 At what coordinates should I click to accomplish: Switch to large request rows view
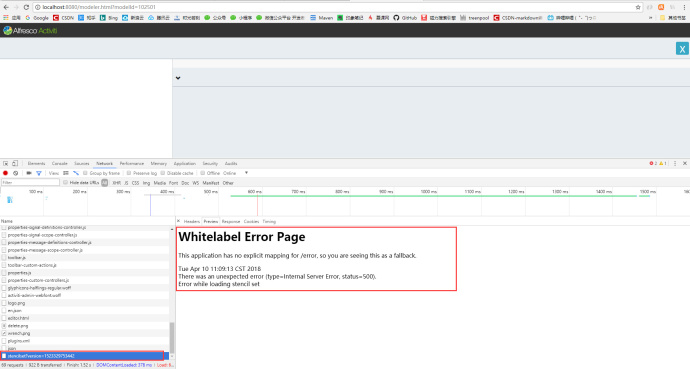tap(66, 173)
